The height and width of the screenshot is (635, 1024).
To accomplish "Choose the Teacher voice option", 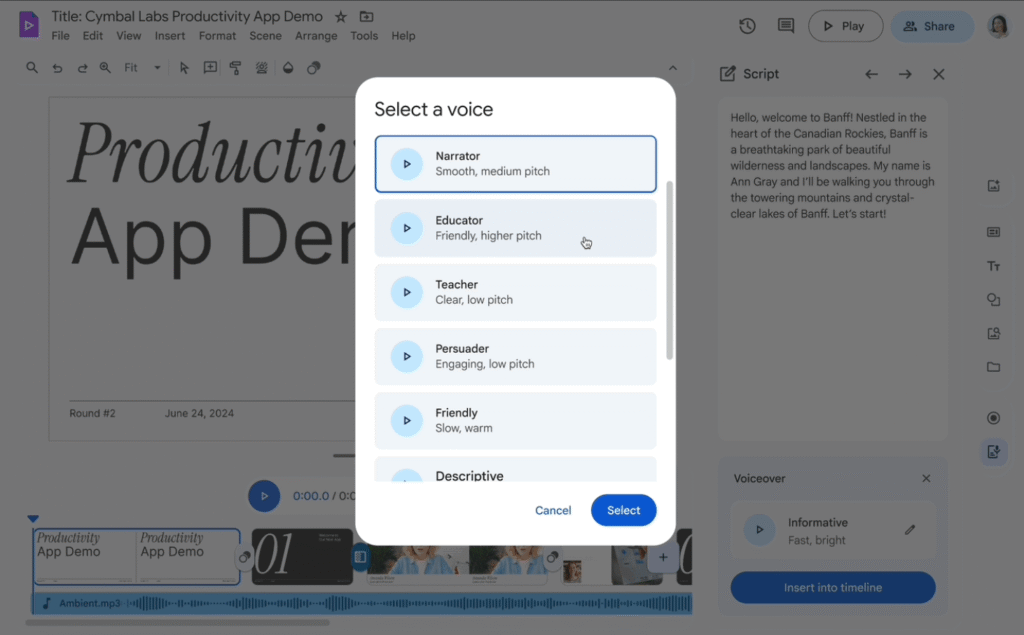I will tap(515, 292).
